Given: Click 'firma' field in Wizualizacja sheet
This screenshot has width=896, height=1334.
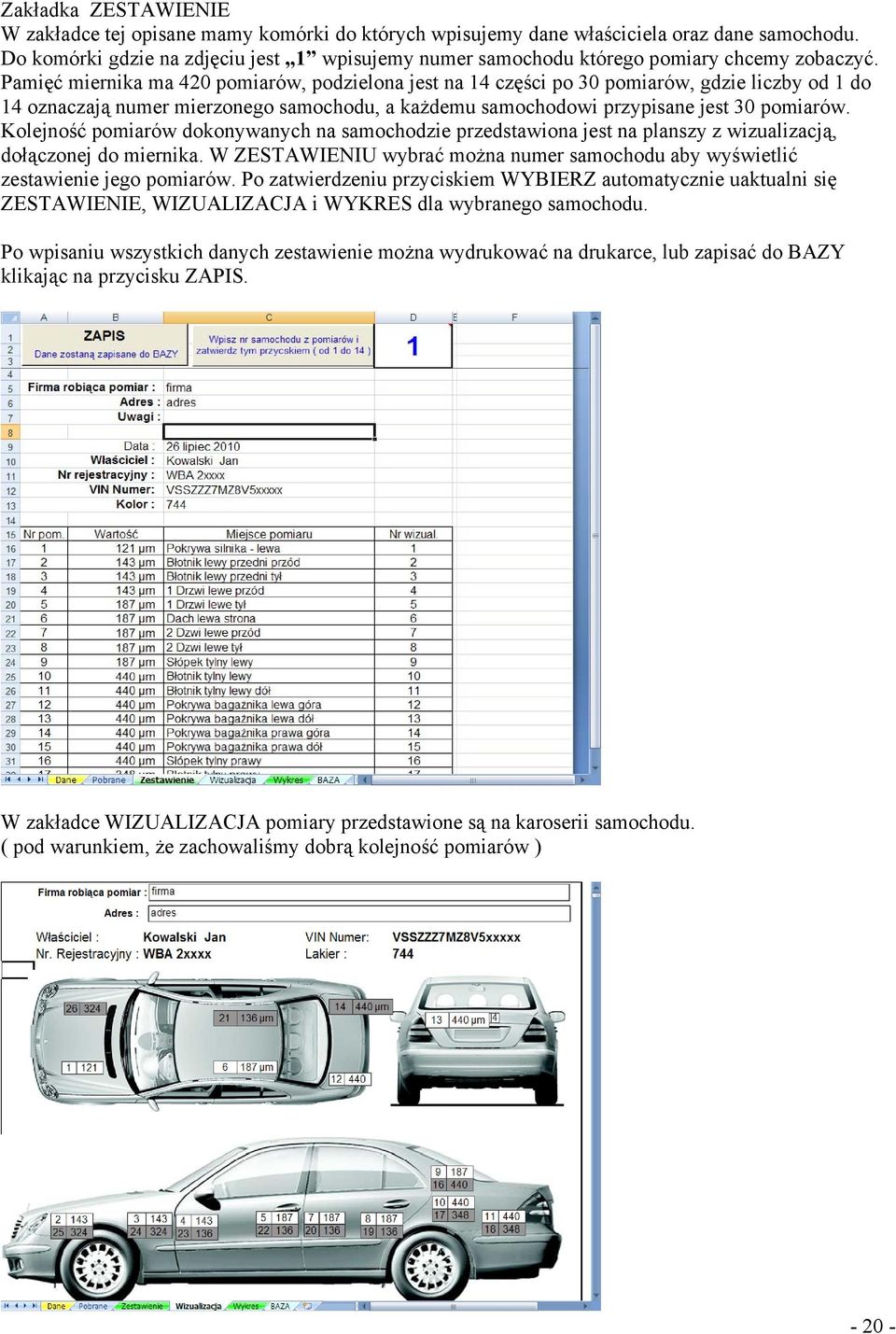Looking at the screenshot, I should point(359,892).
